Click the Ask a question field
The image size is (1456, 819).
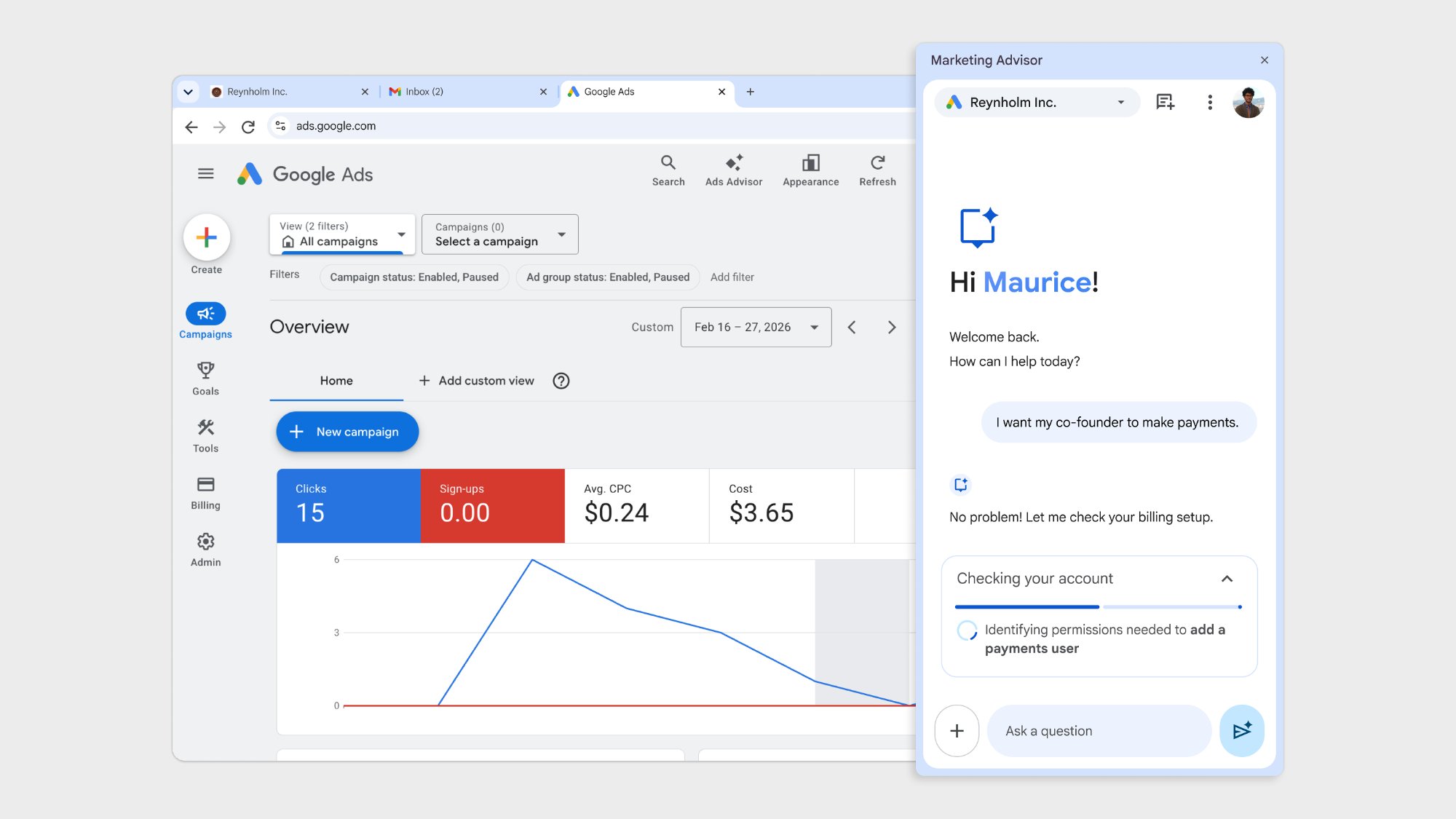tap(1098, 731)
